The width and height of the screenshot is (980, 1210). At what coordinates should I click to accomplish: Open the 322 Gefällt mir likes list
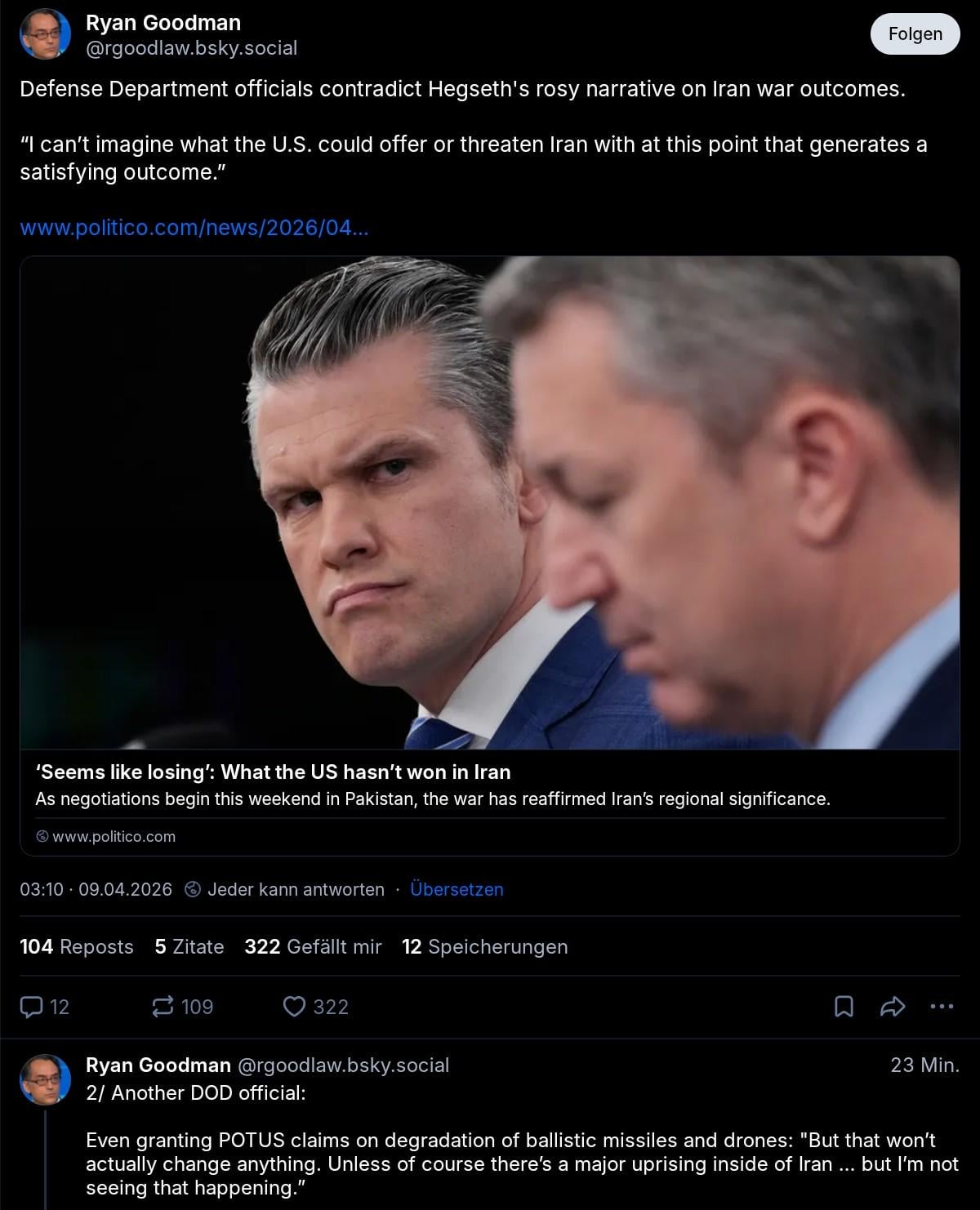pos(313,946)
